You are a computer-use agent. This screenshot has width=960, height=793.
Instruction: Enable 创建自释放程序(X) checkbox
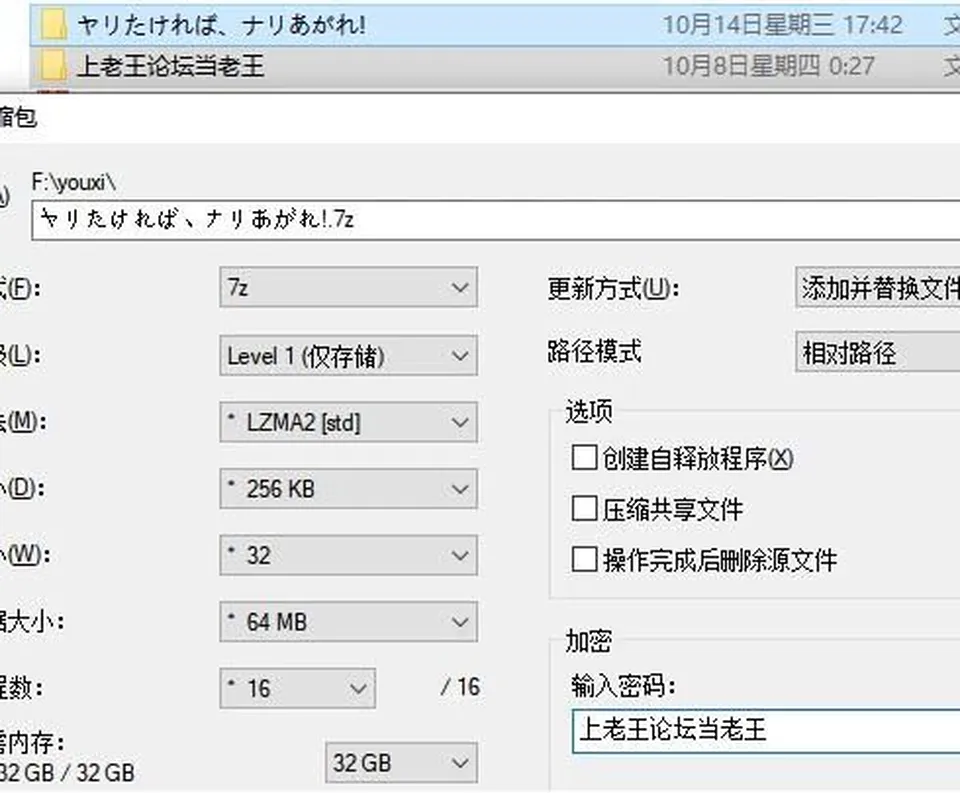click(x=584, y=457)
